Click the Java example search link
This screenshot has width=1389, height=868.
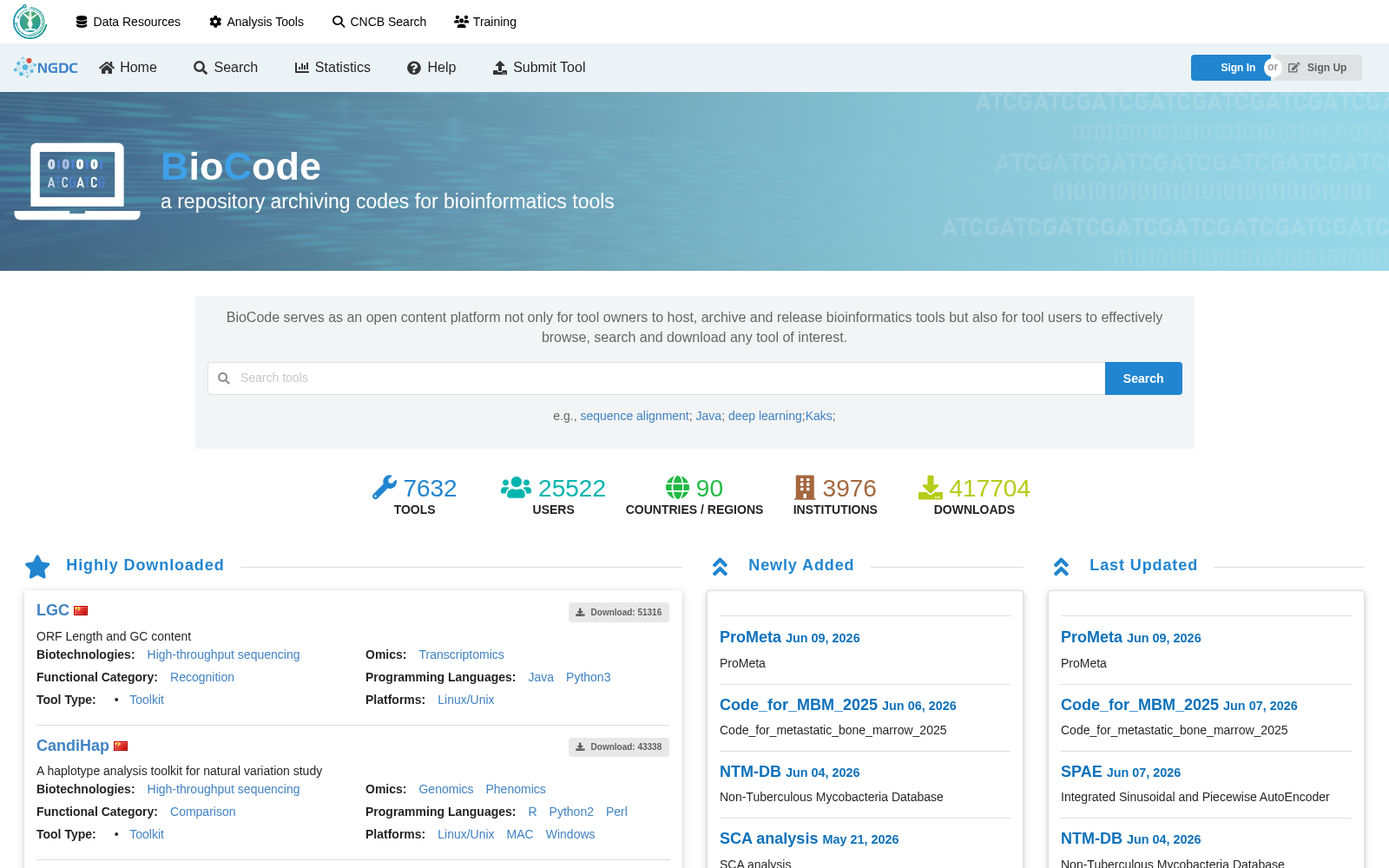coord(708,417)
